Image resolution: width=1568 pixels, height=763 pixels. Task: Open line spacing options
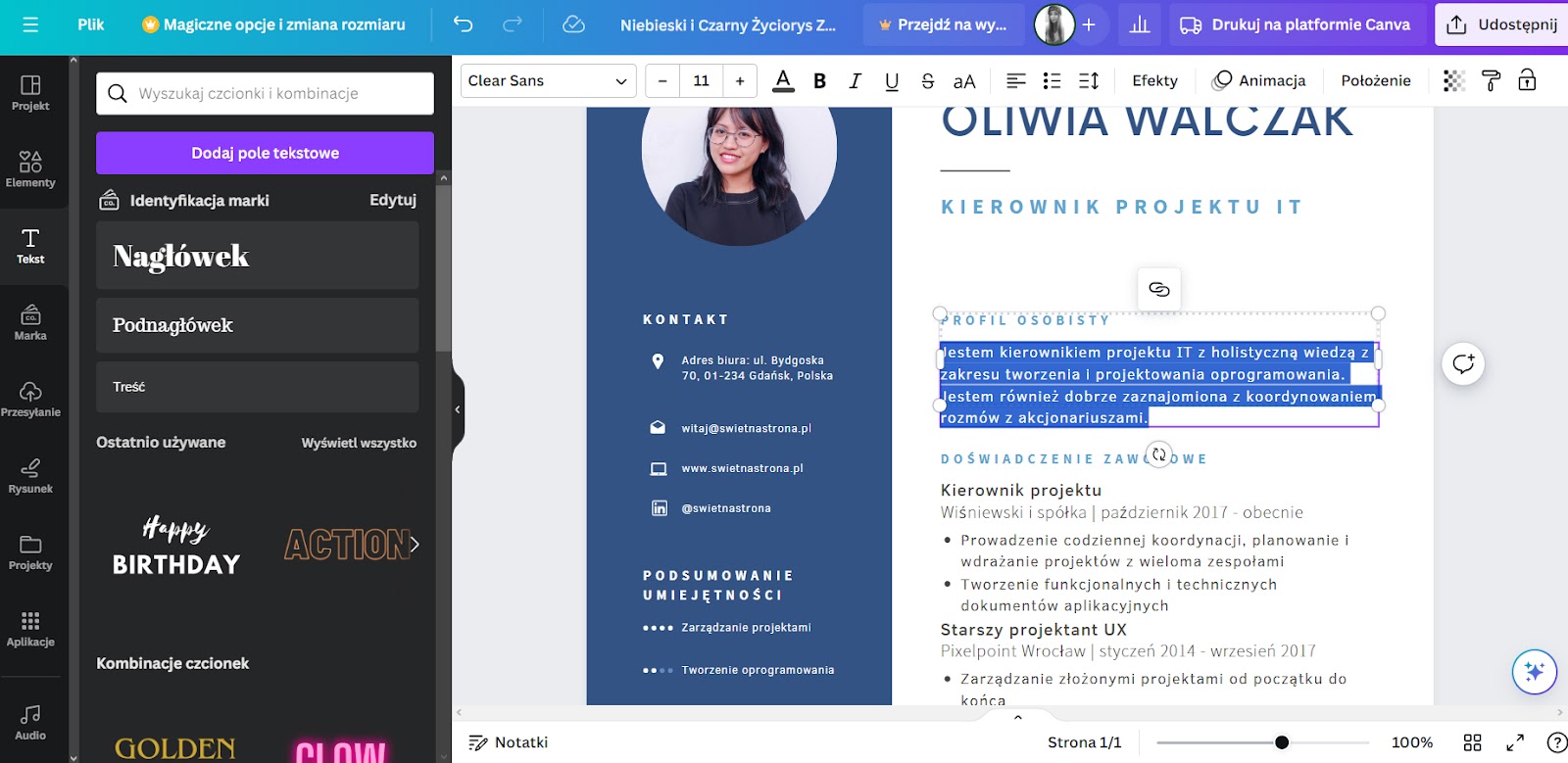pyautogui.click(x=1089, y=81)
